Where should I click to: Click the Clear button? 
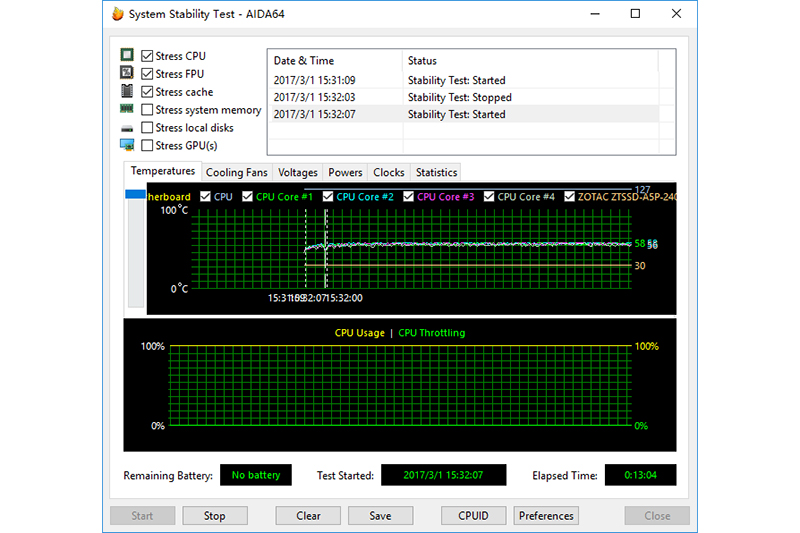[308, 516]
